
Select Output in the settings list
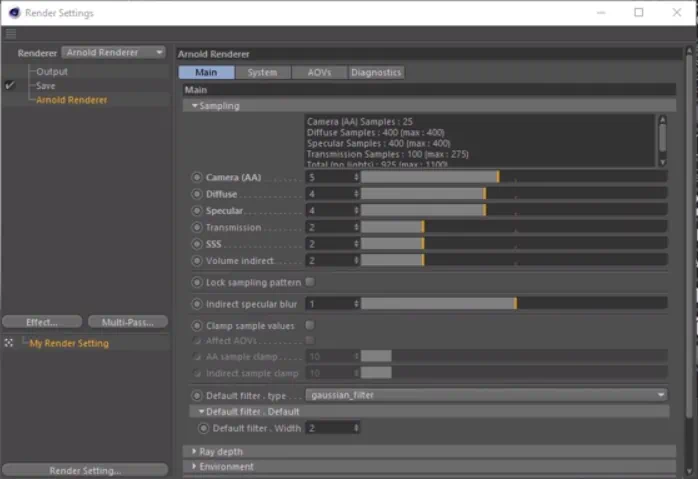[52, 71]
